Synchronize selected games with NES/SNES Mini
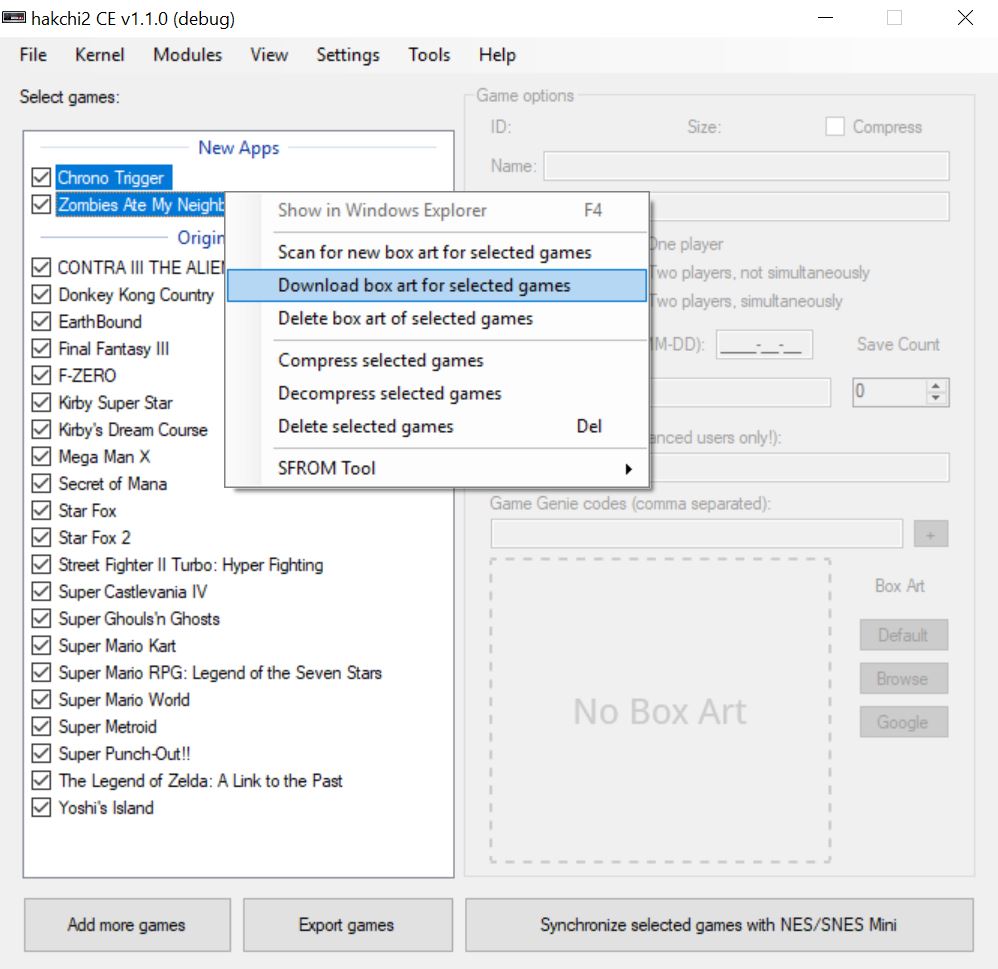 [x=719, y=925]
